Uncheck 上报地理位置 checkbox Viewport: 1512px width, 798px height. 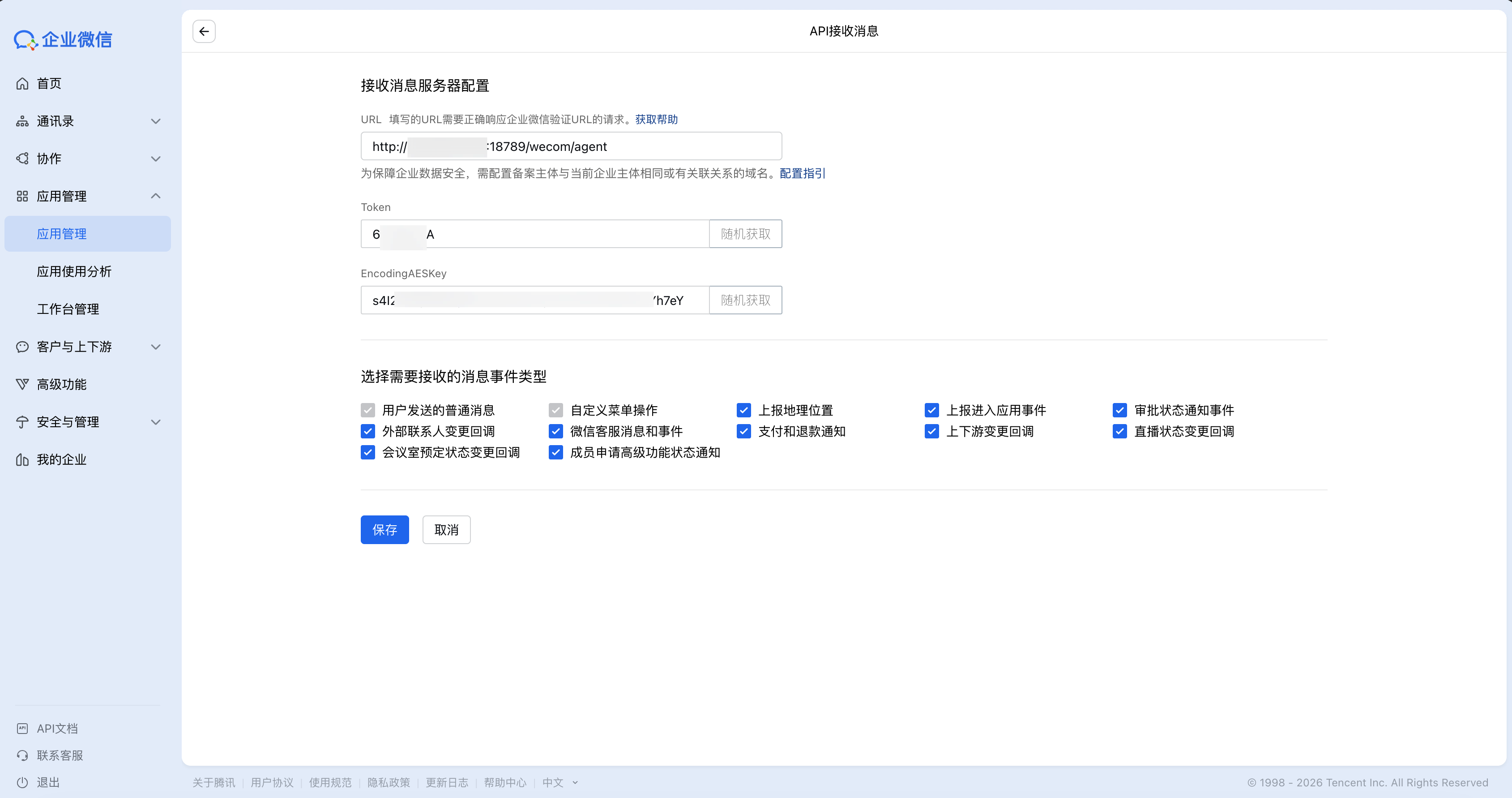pyautogui.click(x=743, y=410)
